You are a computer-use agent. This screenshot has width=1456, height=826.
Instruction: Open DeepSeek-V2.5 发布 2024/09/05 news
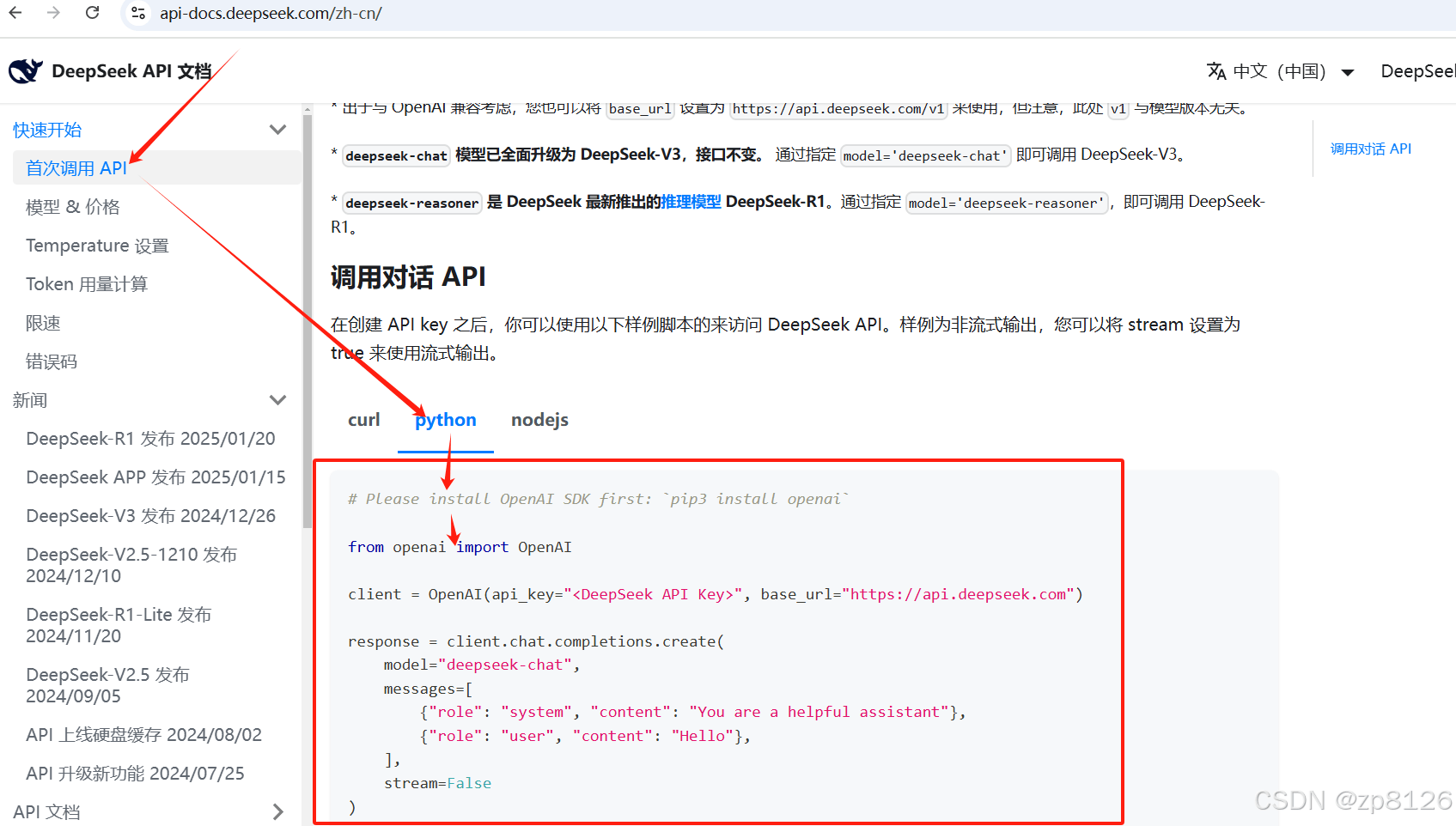click(107, 685)
